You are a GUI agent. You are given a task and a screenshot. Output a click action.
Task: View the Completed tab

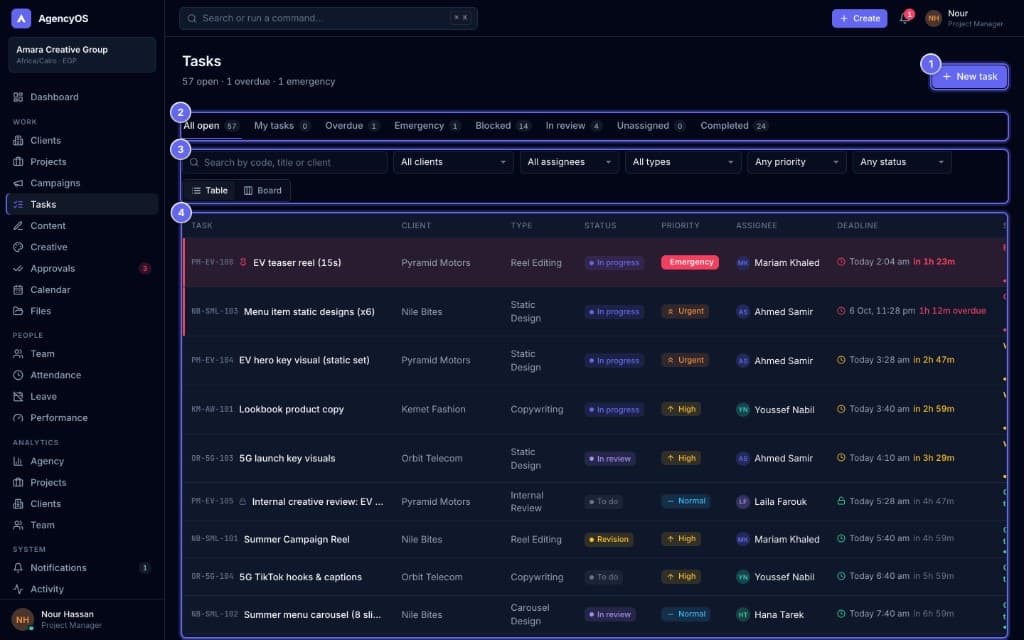pos(734,125)
